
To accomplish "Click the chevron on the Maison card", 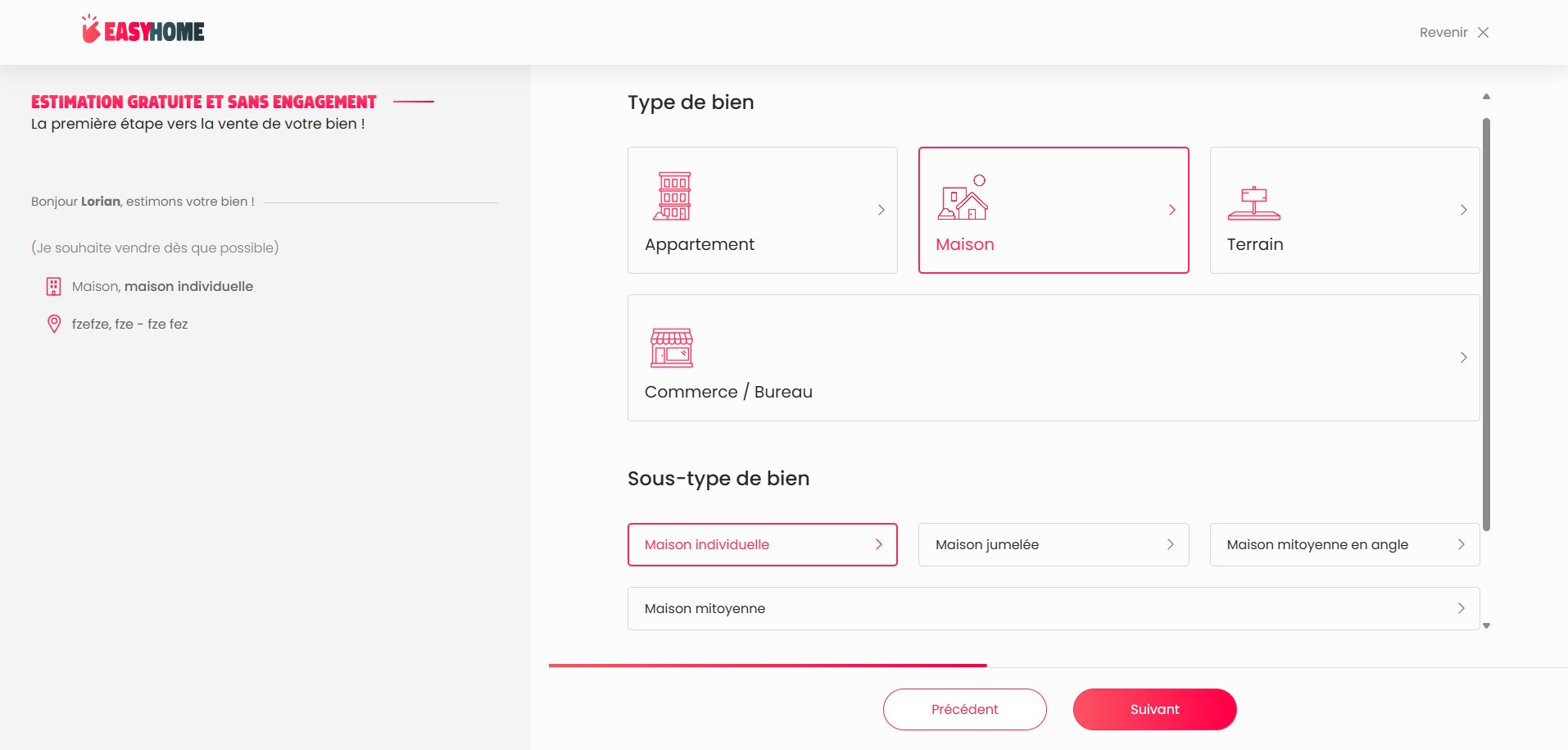I will [x=1172, y=210].
